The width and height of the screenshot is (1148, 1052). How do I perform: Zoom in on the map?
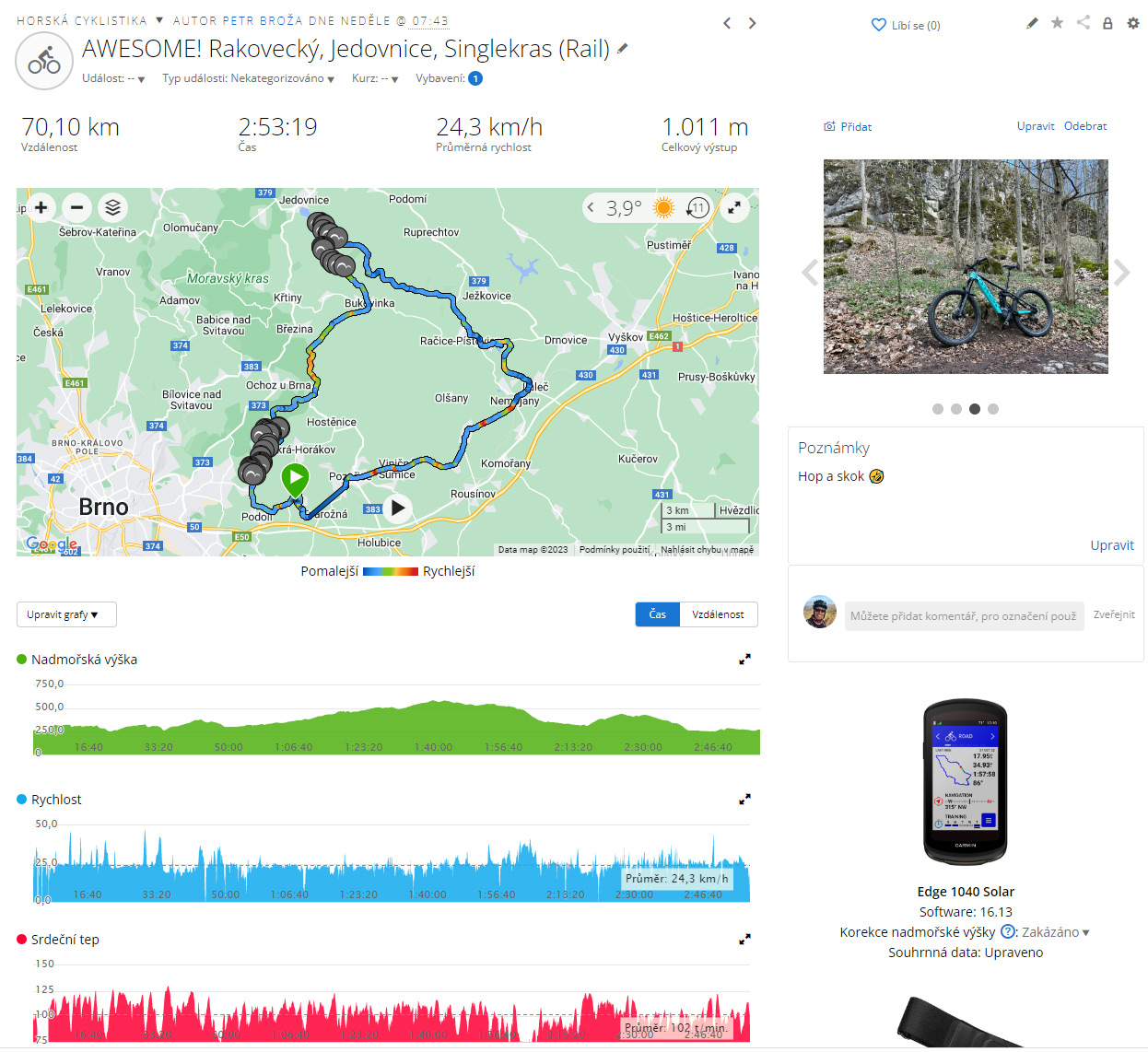41,207
